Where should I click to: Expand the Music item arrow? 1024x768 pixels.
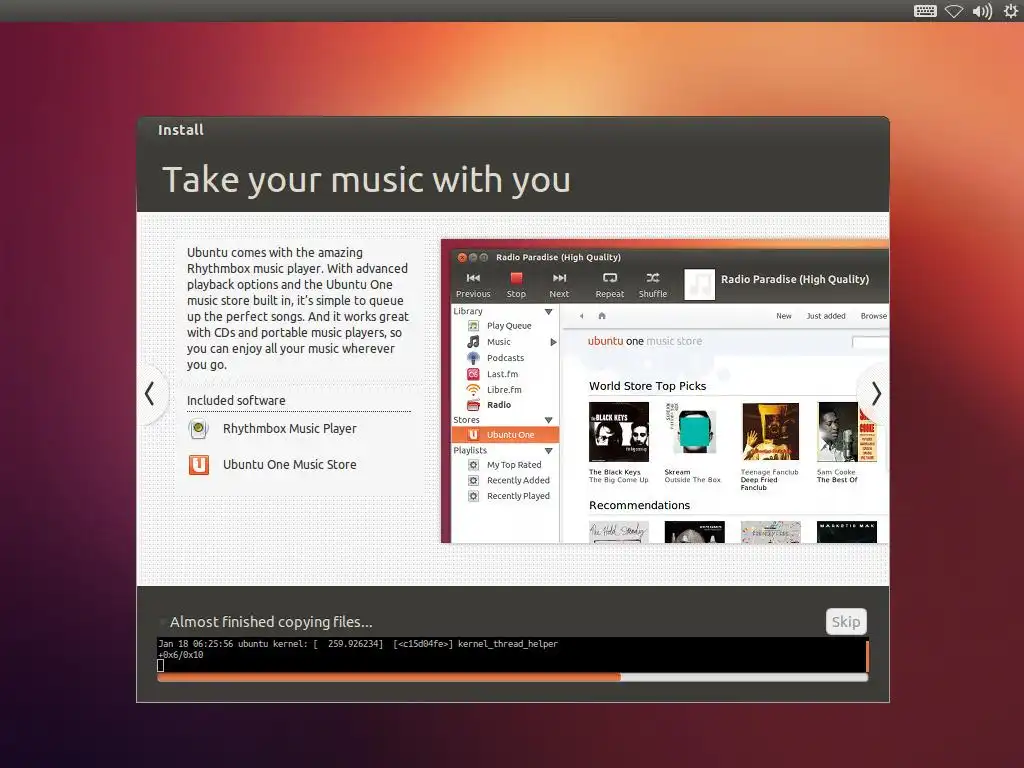coord(553,342)
